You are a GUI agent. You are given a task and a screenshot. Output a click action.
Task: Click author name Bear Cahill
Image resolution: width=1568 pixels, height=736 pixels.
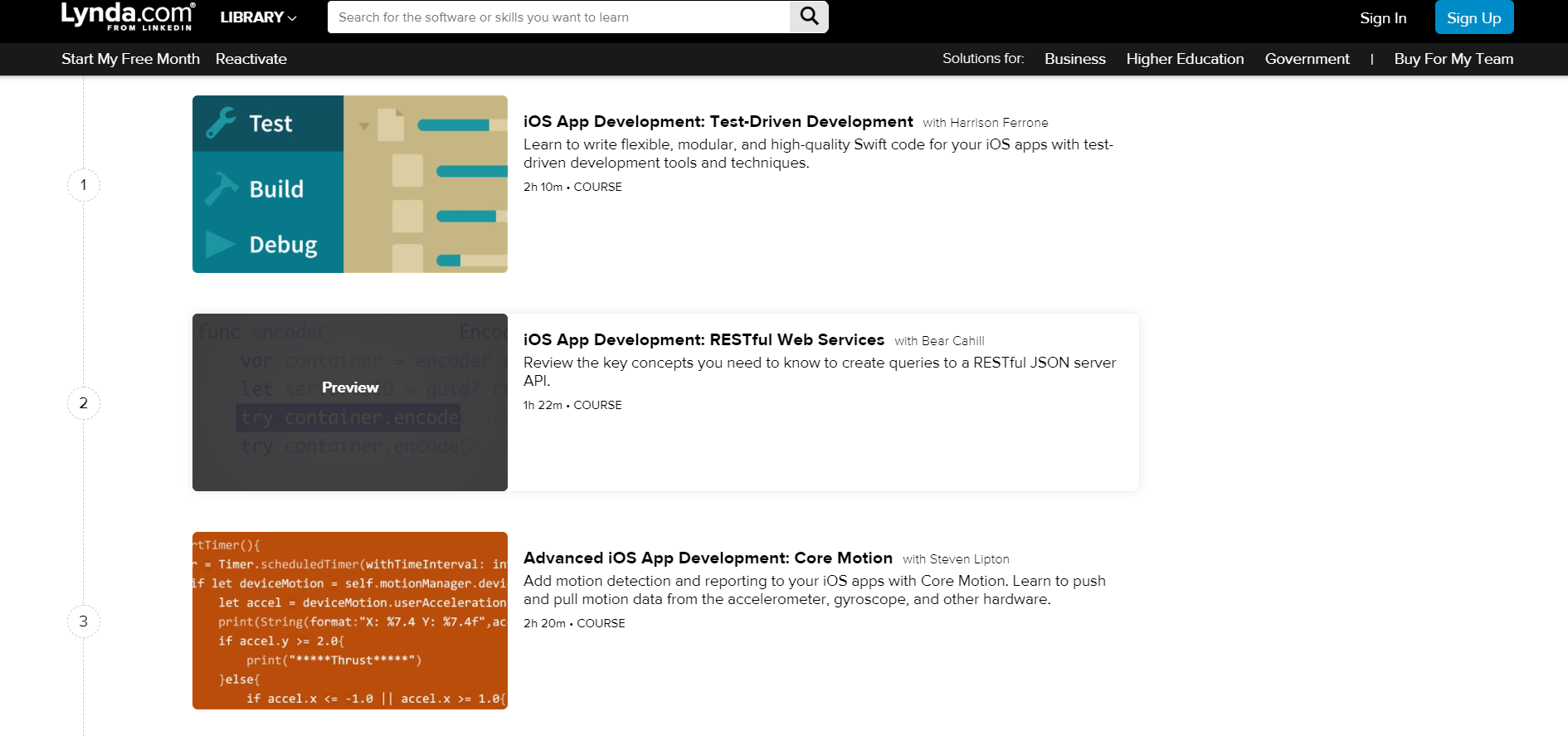pos(952,341)
